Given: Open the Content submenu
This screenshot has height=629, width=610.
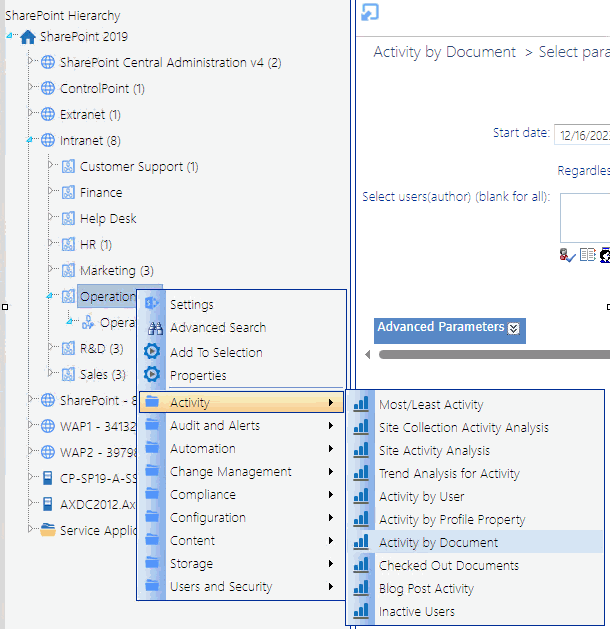Looking at the screenshot, I should [241, 540].
